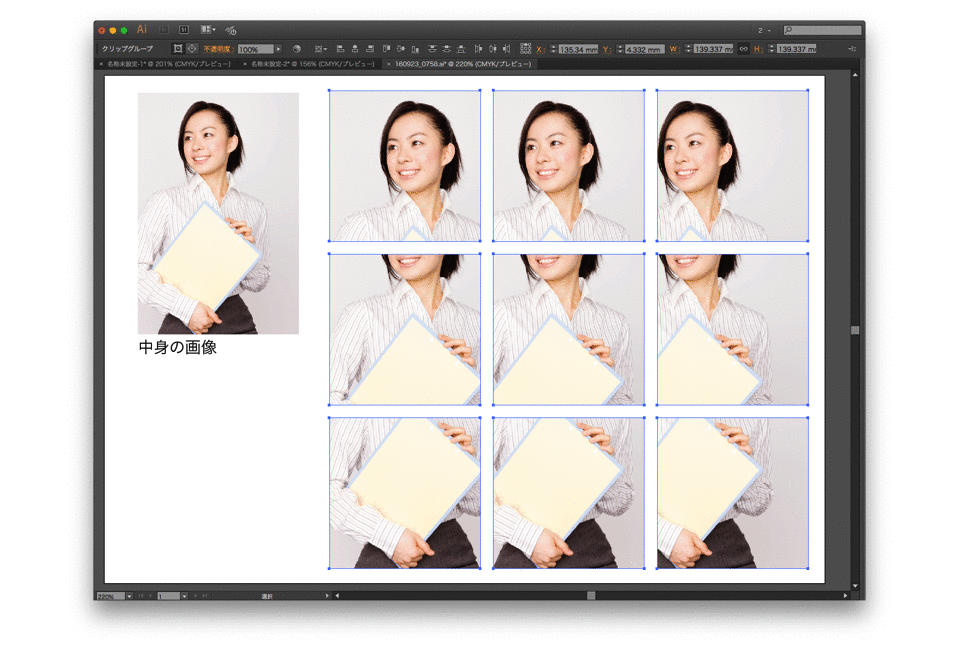Align objects horizontally center
The height and width of the screenshot is (650, 960).
pos(355,49)
